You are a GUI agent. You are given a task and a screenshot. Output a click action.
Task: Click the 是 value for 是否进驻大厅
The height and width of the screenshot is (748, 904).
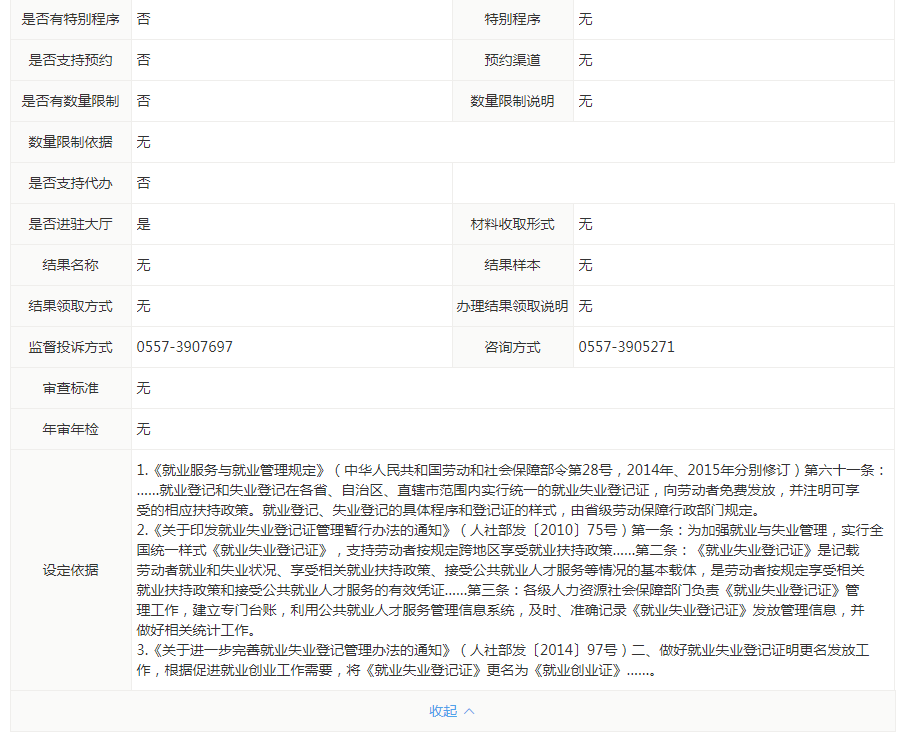(143, 224)
